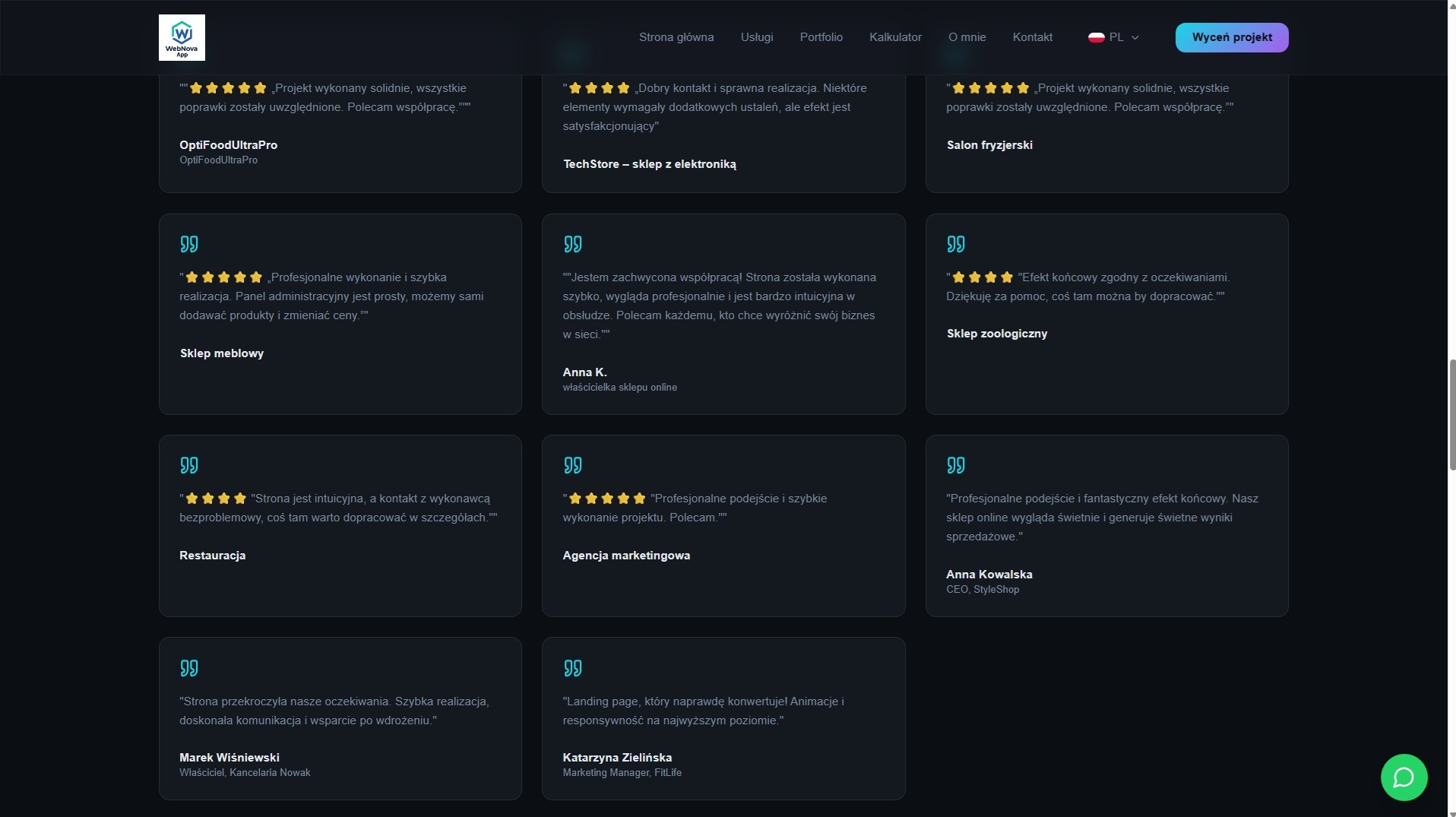
Task: Click quote icon in Katarzyna Zielińska card
Action: tap(572, 668)
